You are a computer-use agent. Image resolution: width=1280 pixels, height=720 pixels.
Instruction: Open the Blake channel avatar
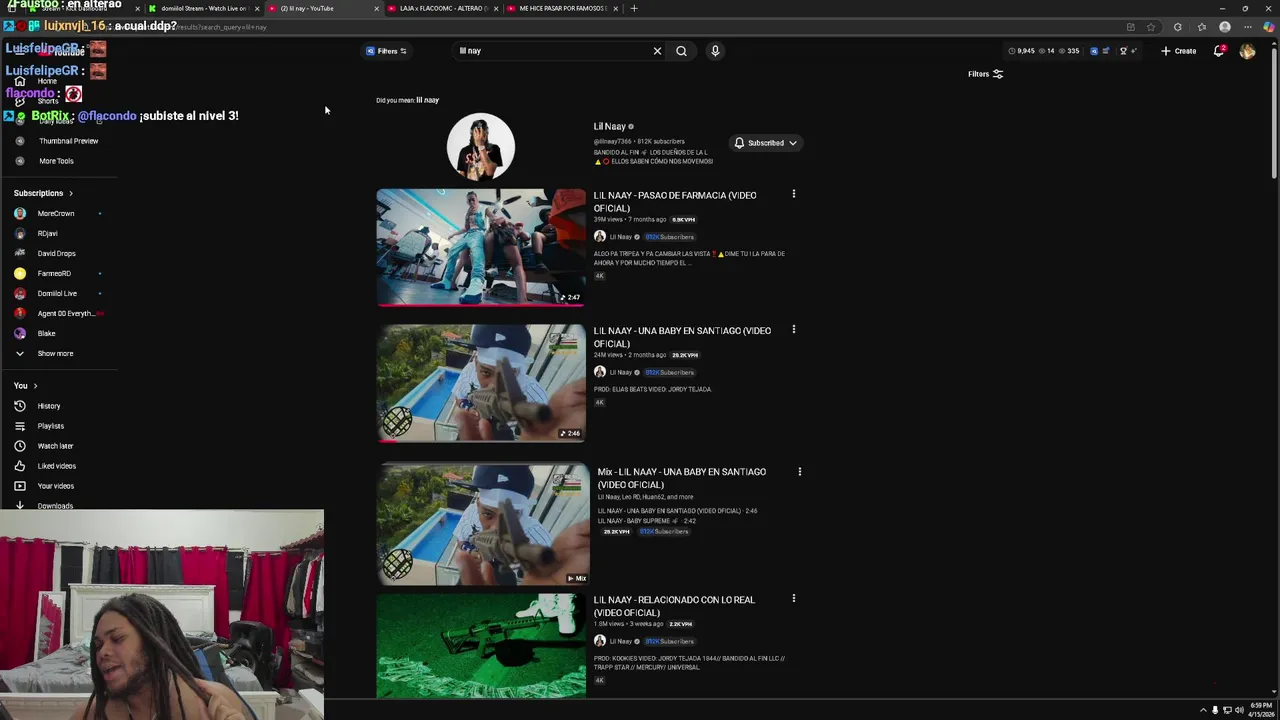[x=20, y=333]
